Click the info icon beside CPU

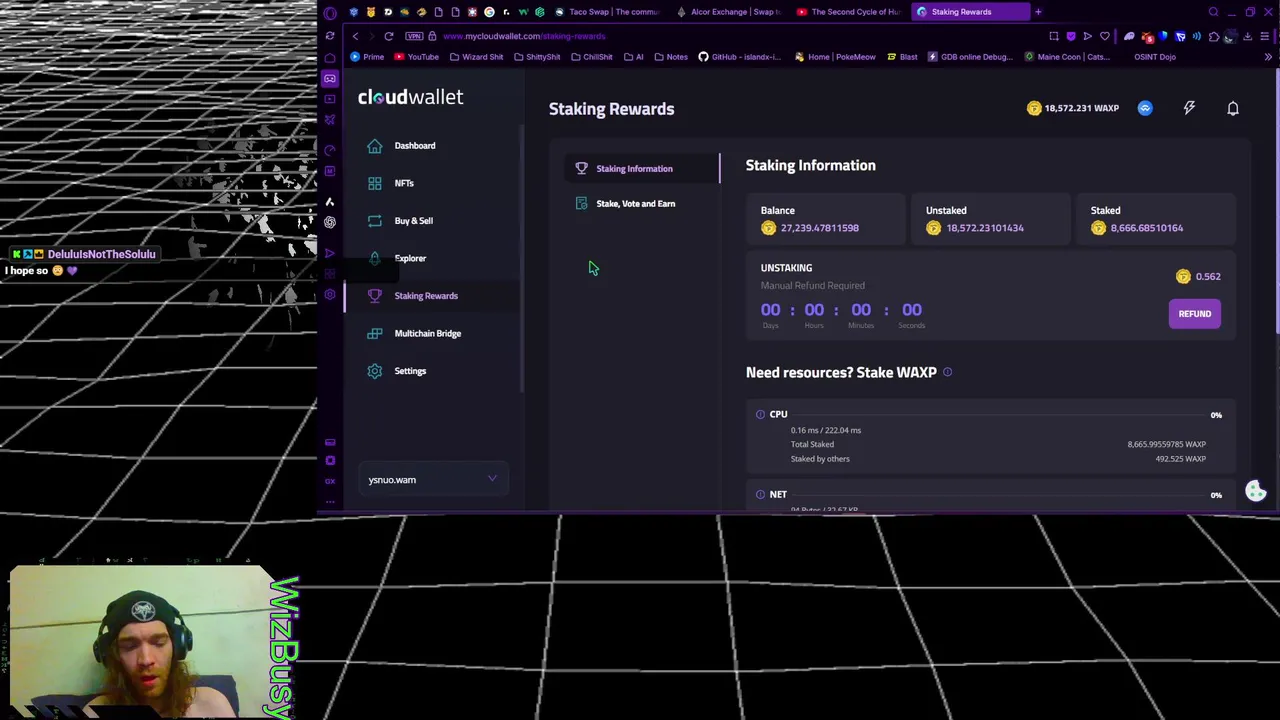click(760, 414)
